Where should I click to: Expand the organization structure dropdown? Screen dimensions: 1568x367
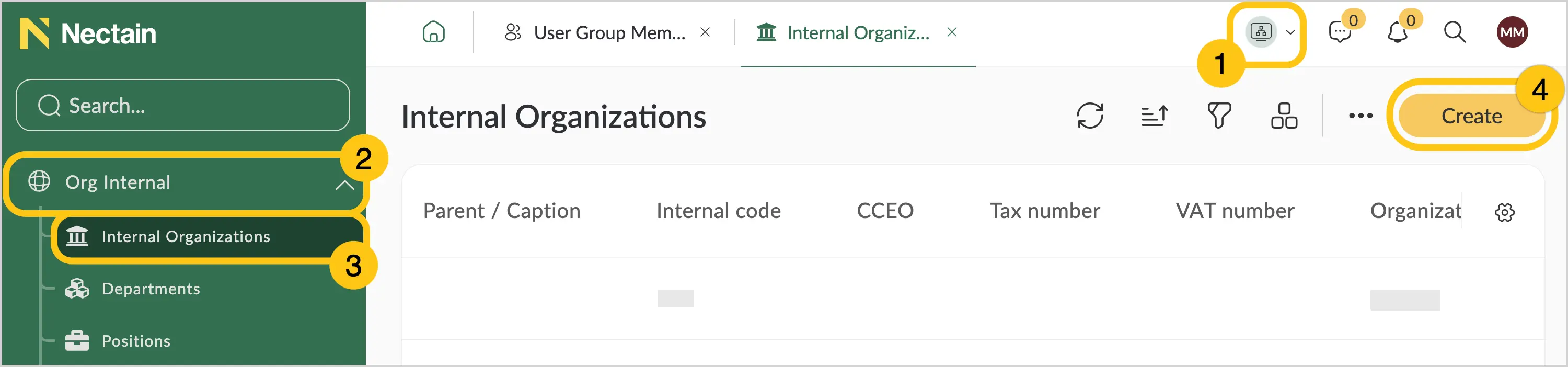click(x=1271, y=32)
